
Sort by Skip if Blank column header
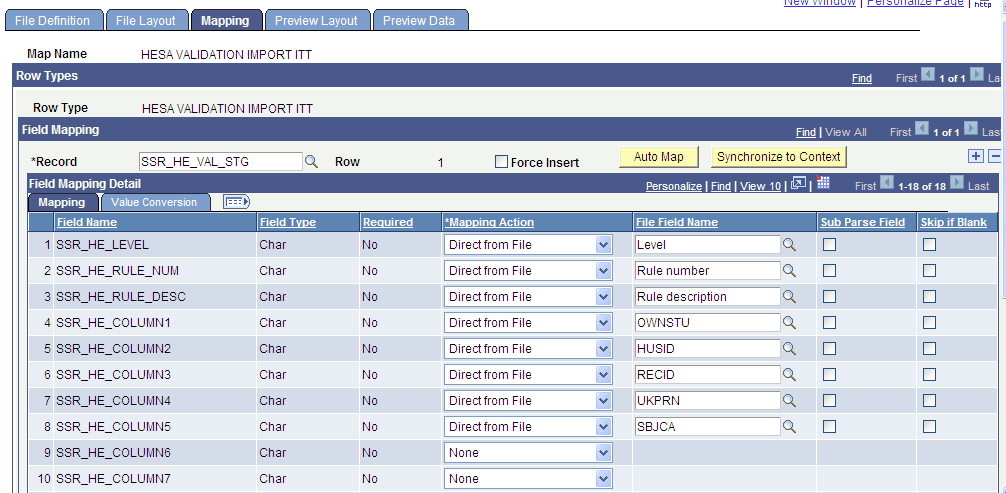click(x=954, y=222)
